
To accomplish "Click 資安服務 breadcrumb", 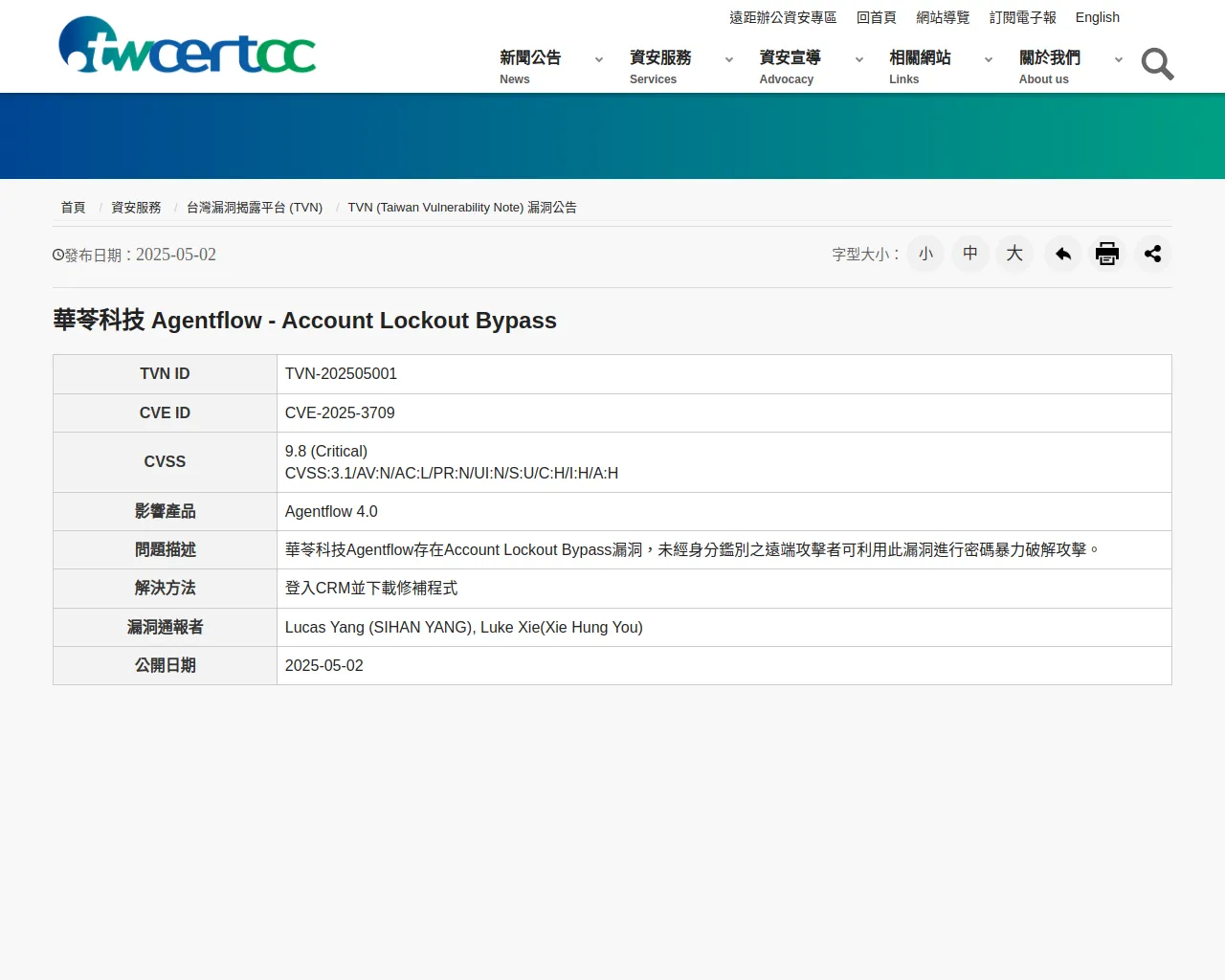I will 136,208.
